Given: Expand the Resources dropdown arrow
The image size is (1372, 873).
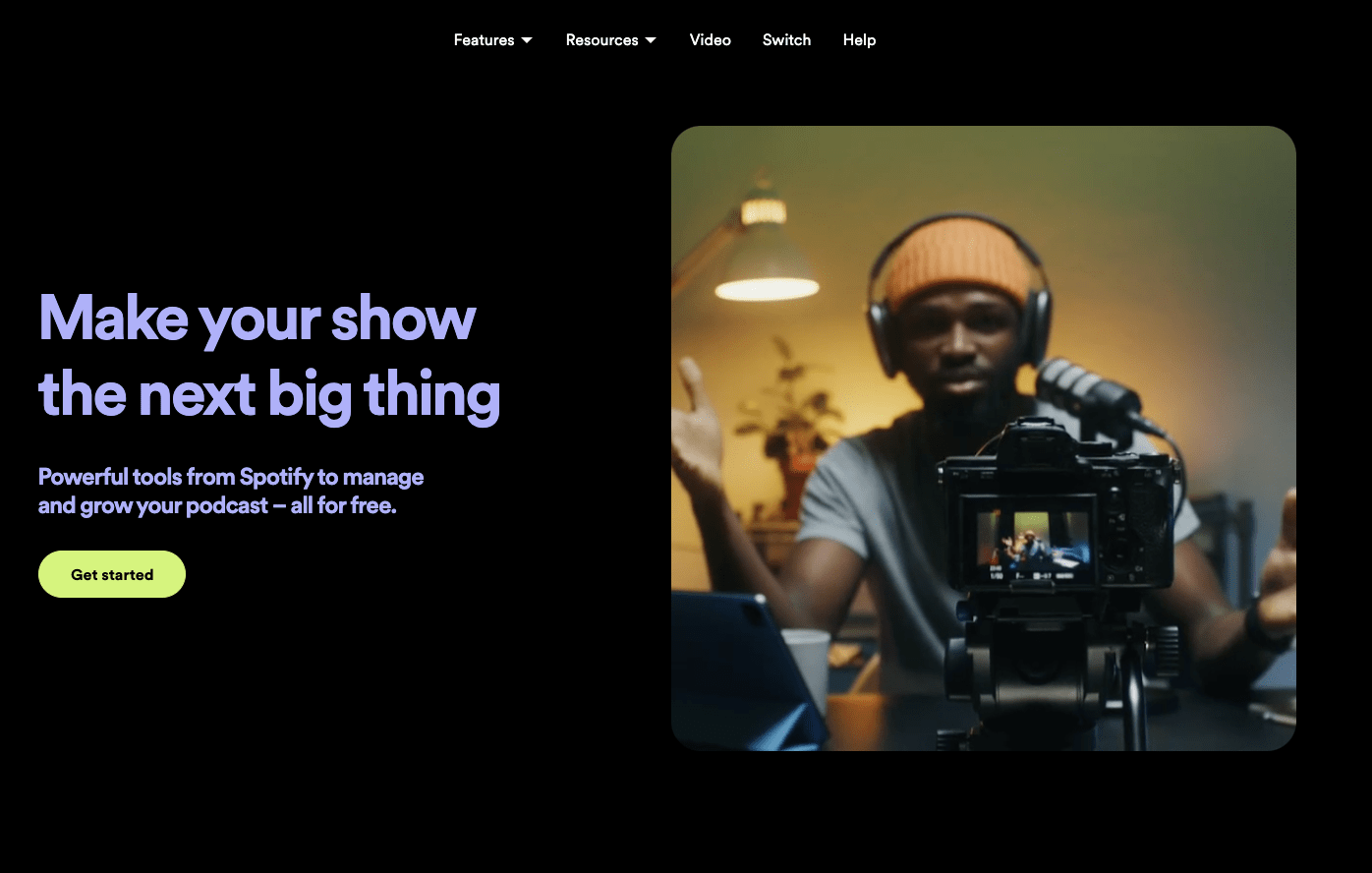Looking at the screenshot, I should (x=652, y=40).
